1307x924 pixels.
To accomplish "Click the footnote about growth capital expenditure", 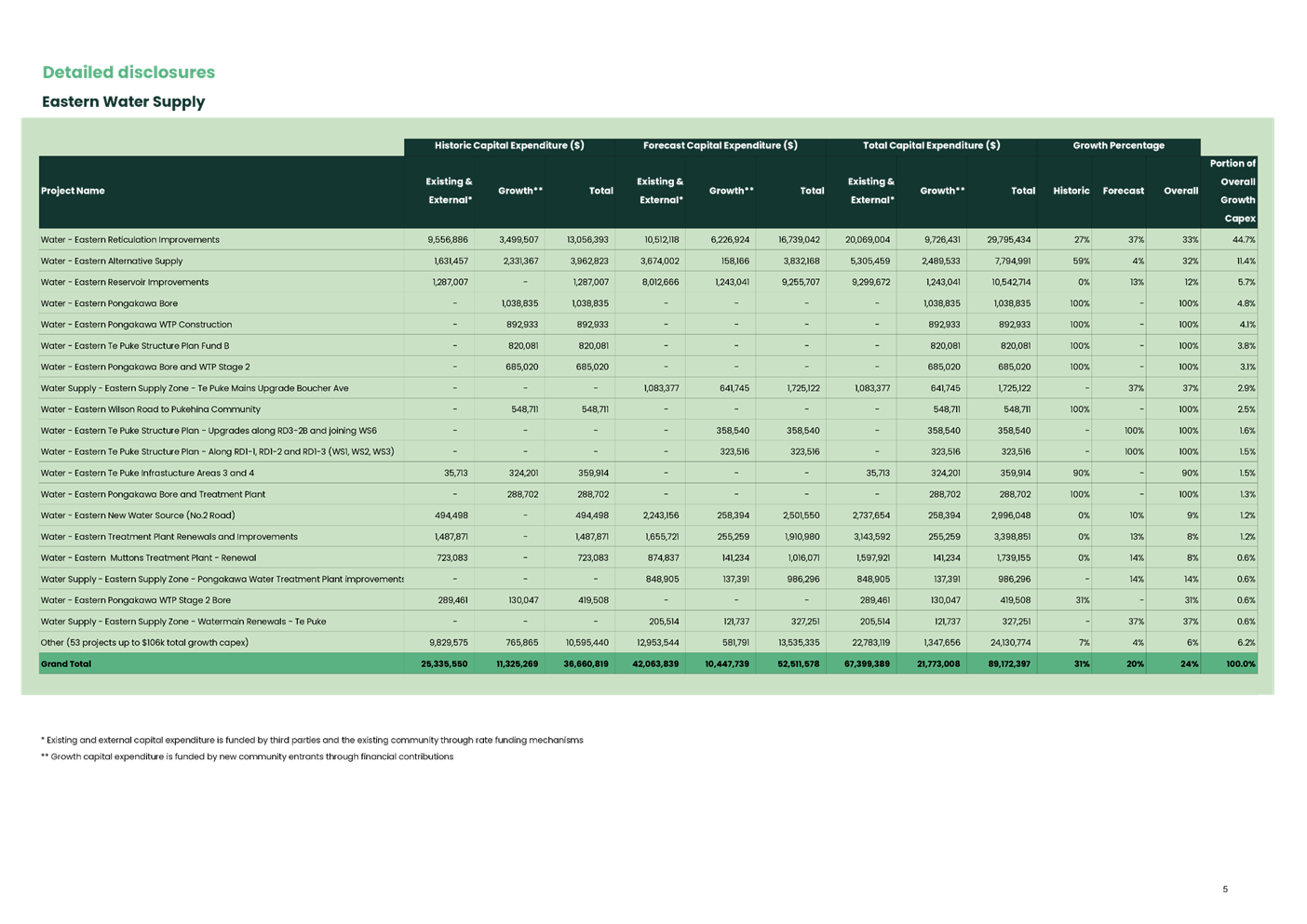I will (248, 756).
